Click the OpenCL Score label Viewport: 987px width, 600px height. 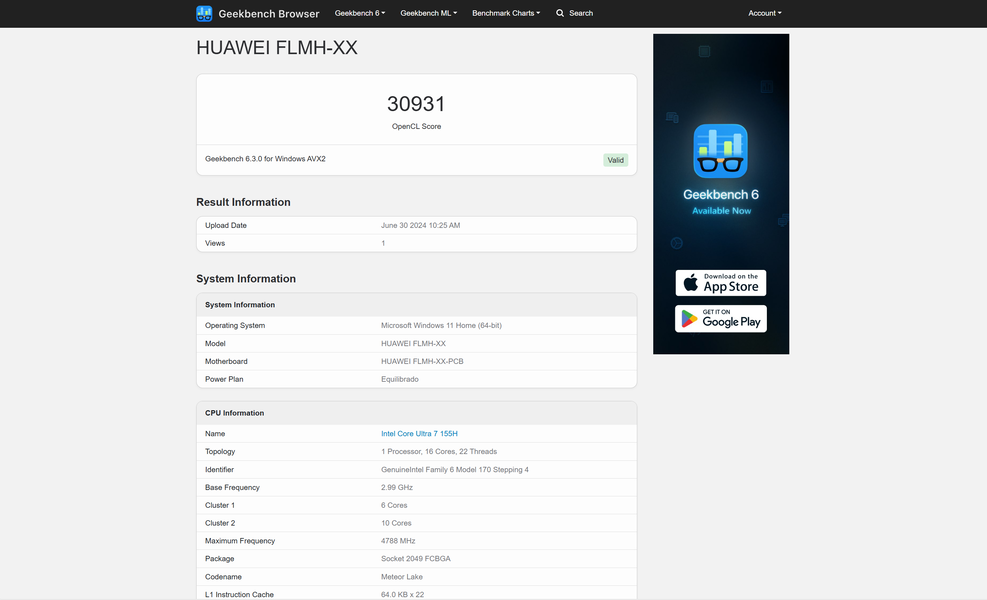point(416,127)
